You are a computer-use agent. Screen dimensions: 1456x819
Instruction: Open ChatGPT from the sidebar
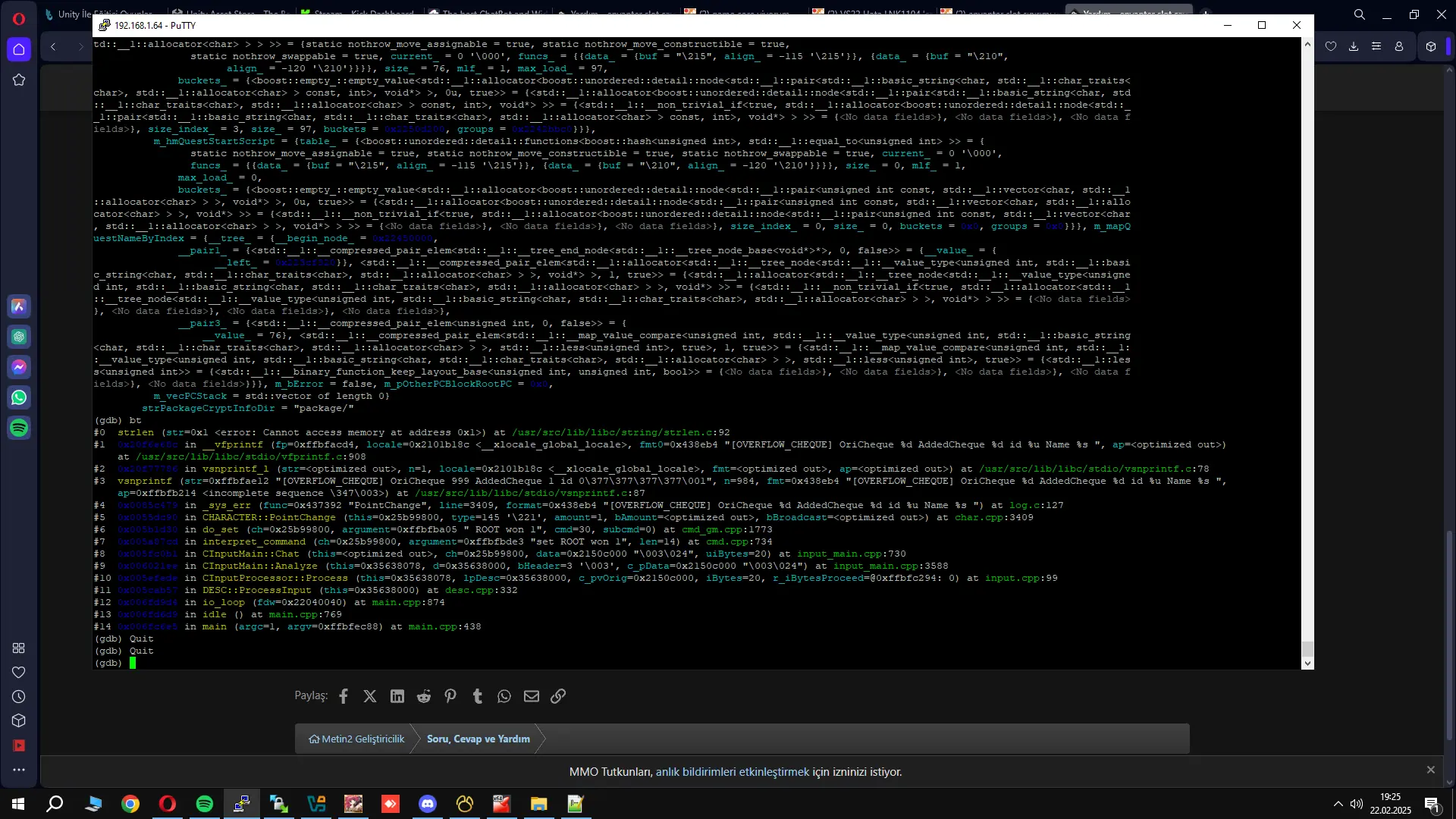click(19, 337)
